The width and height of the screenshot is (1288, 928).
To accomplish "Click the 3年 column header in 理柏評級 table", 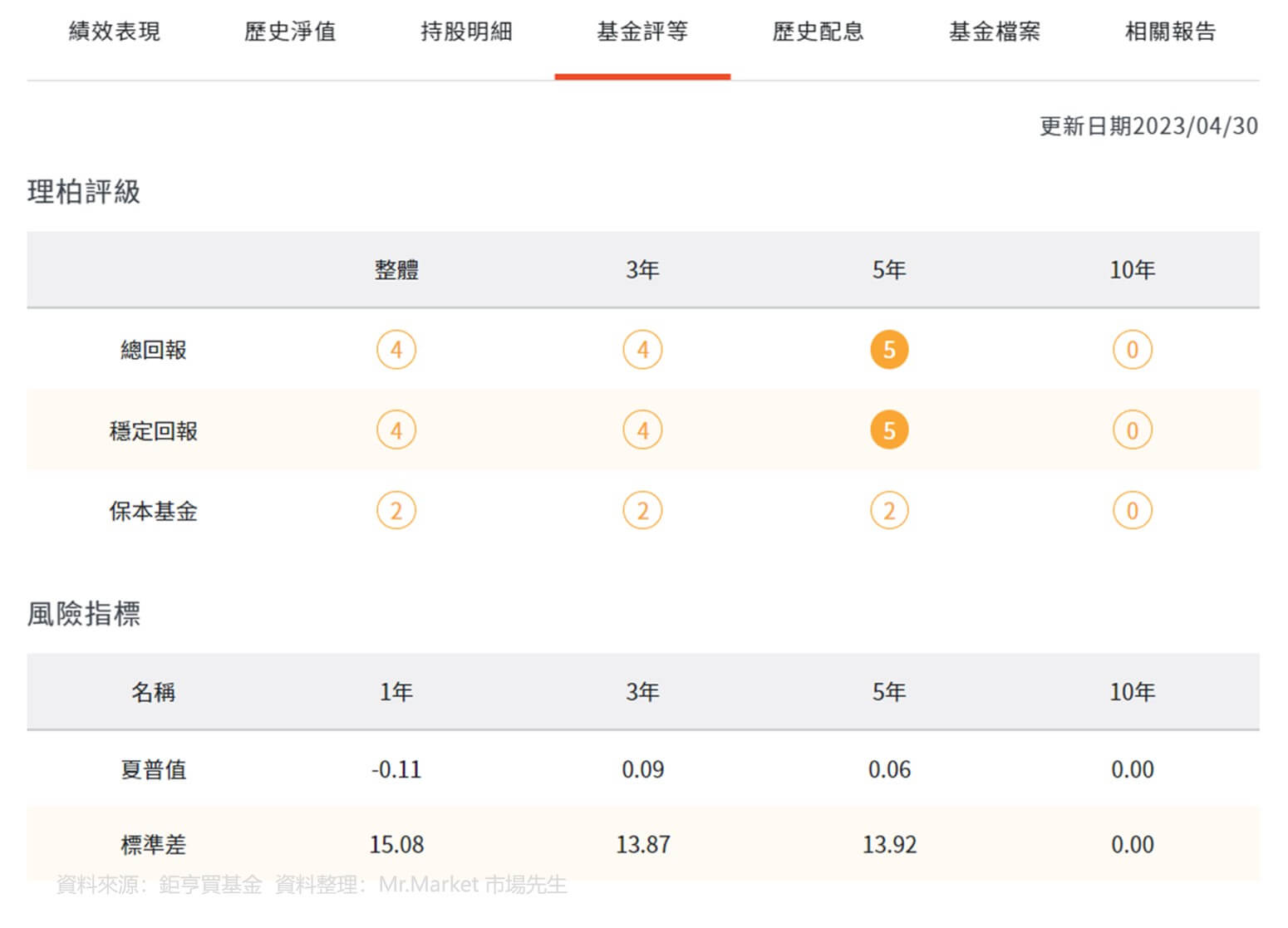I will [x=642, y=270].
